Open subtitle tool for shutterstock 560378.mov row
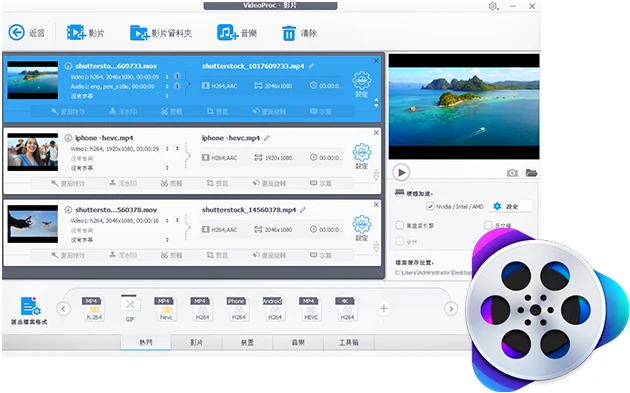630x393 pixels. [321, 255]
